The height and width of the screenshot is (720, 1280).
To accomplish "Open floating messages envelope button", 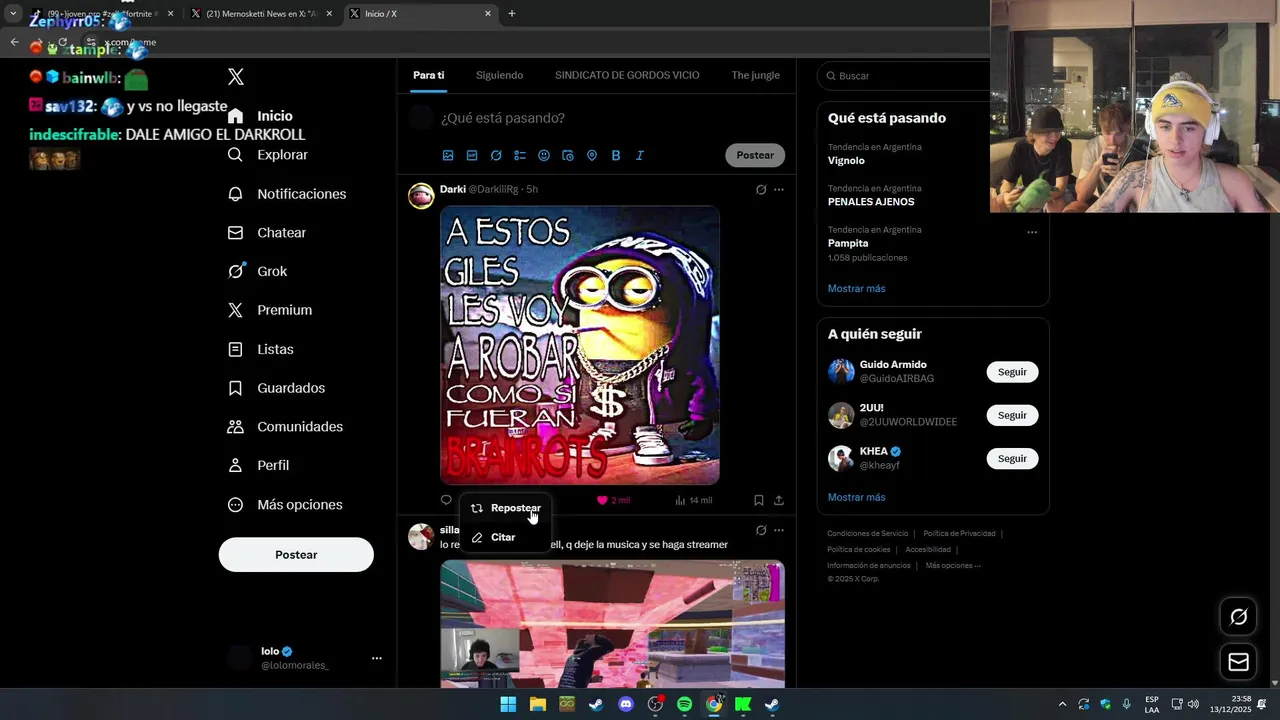I will pos(1238,662).
